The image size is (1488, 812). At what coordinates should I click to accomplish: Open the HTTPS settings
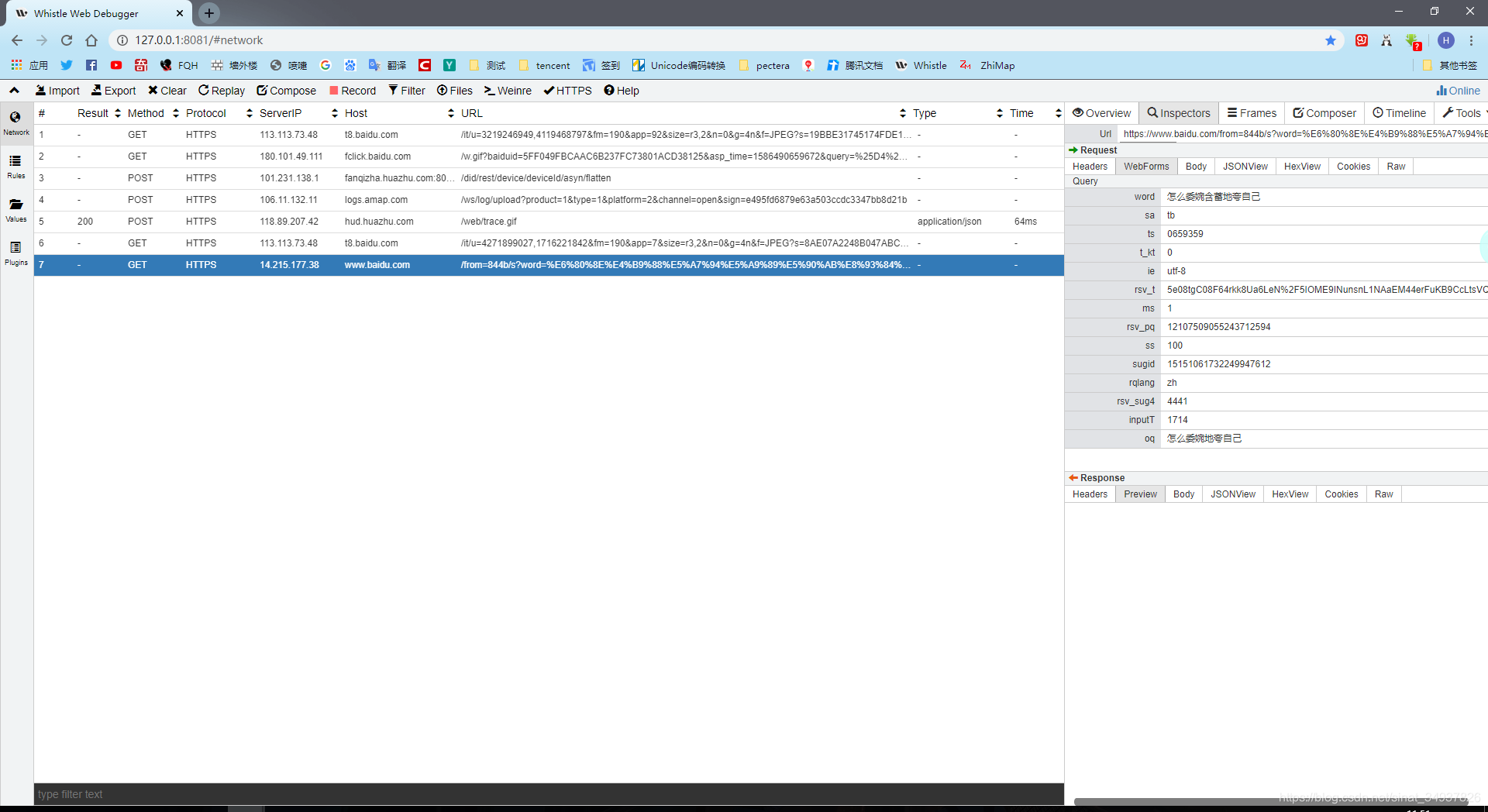[567, 91]
